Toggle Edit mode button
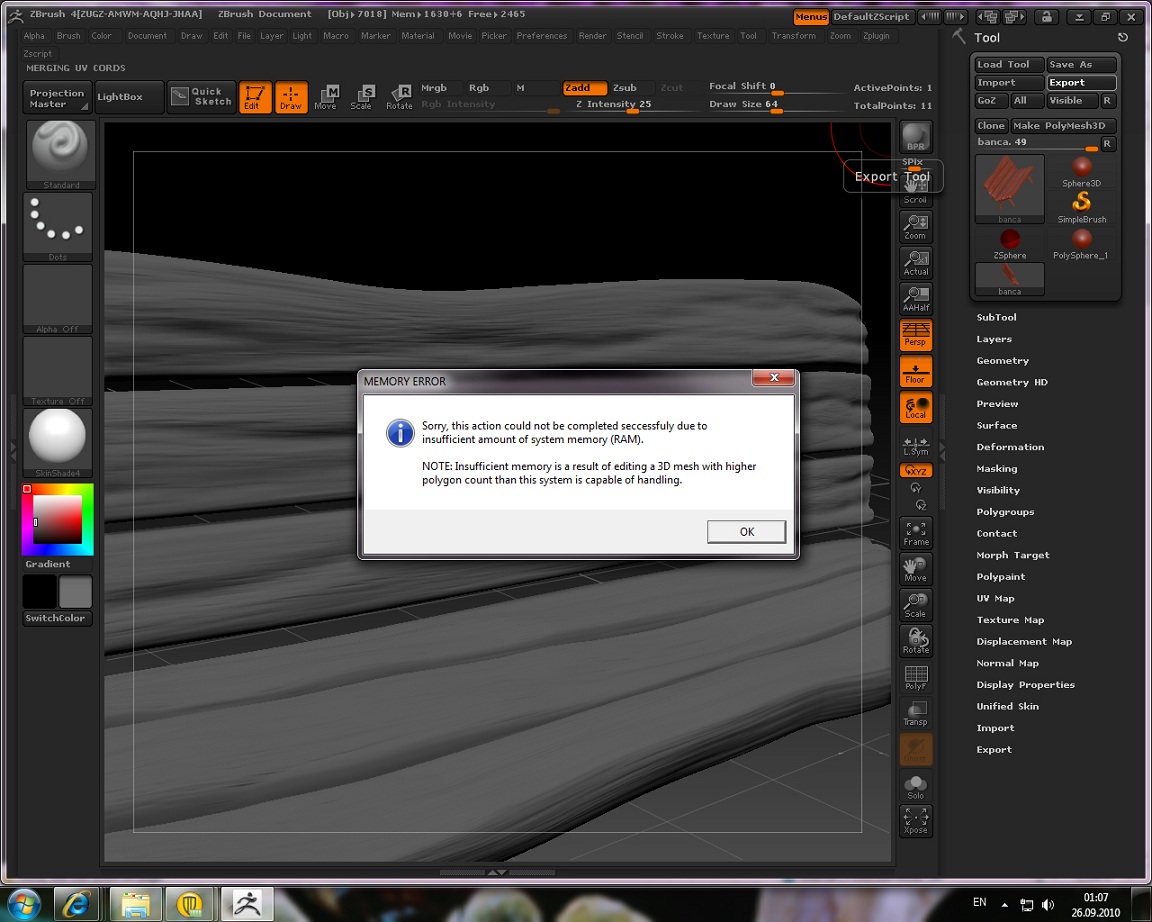Image resolution: width=1152 pixels, height=922 pixels. click(255, 97)
